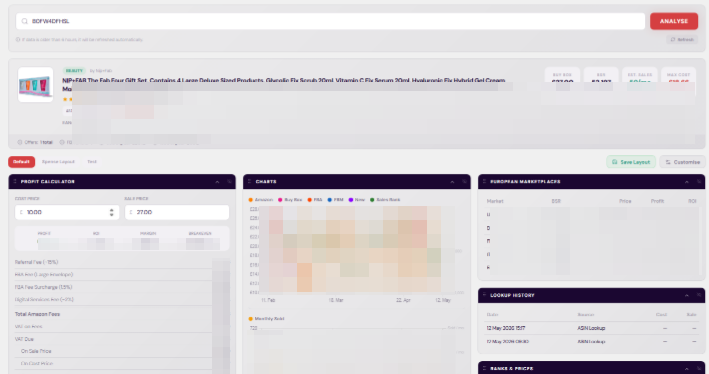Image resolution: width=709 pixels, height=374 pixels.
Task: Click the Offers: 1 total label
Action: coord(35,142)
